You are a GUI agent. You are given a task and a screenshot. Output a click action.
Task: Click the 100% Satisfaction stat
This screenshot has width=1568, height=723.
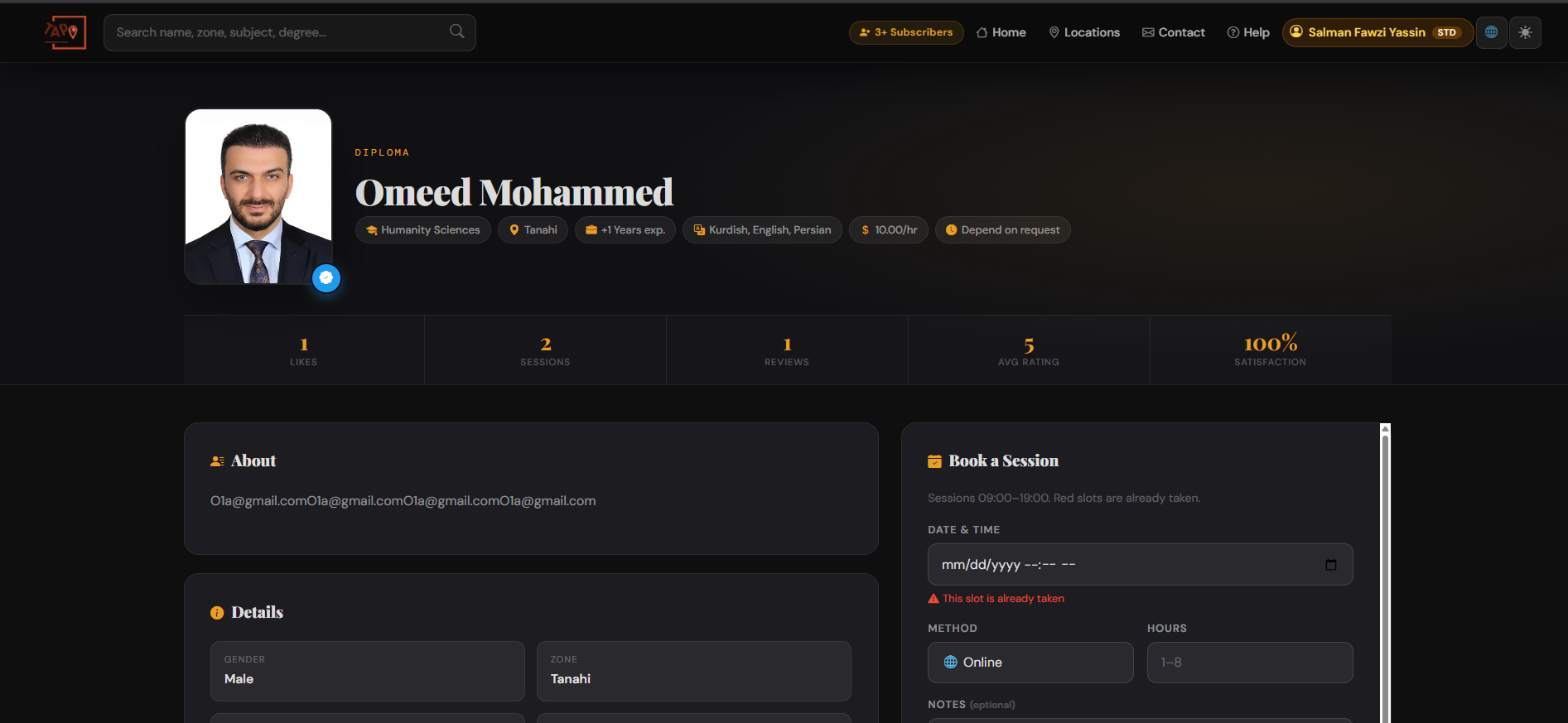pos(1271,350)
